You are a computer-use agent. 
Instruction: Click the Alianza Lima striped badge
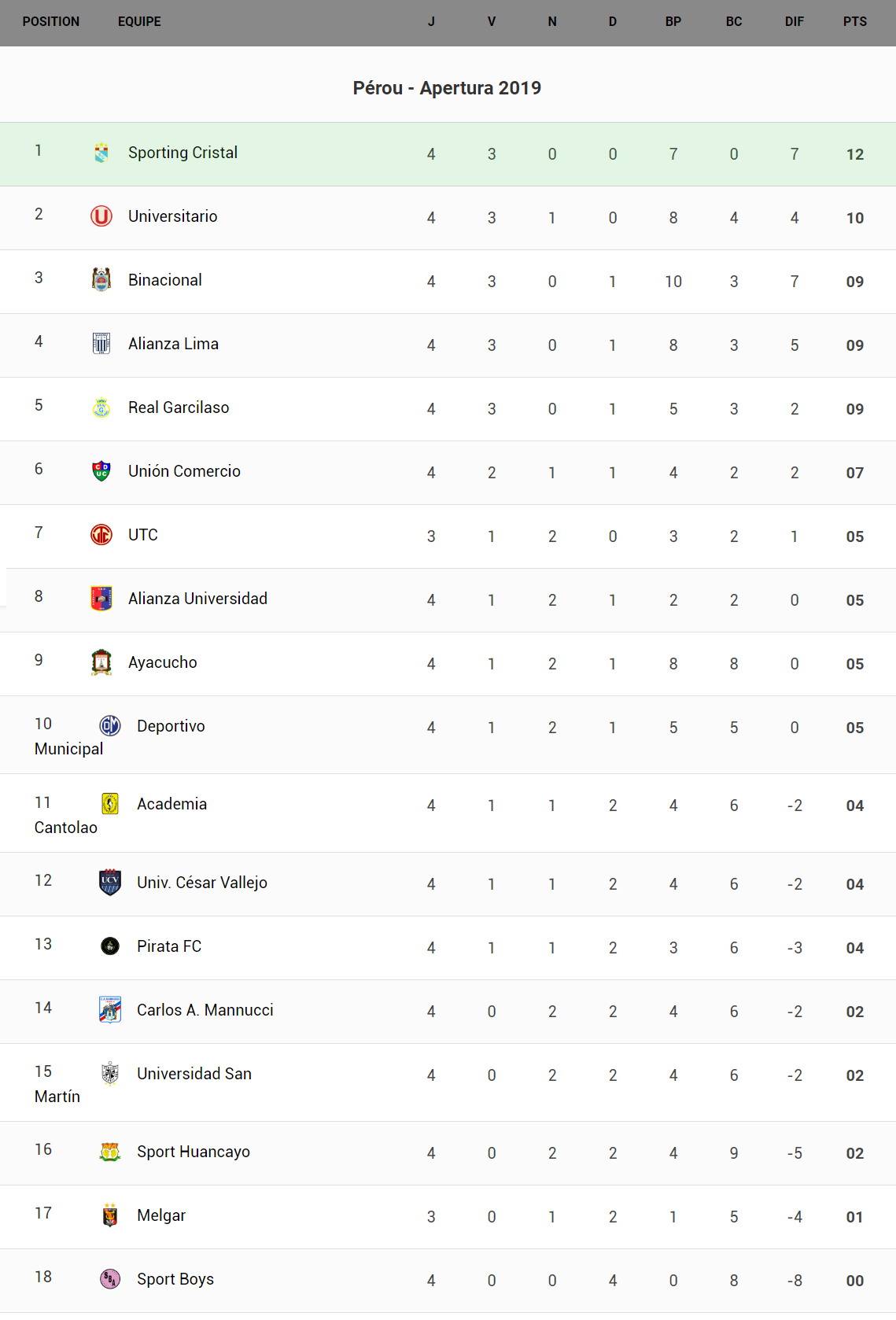pyautogui.click(x=101, y=344)
